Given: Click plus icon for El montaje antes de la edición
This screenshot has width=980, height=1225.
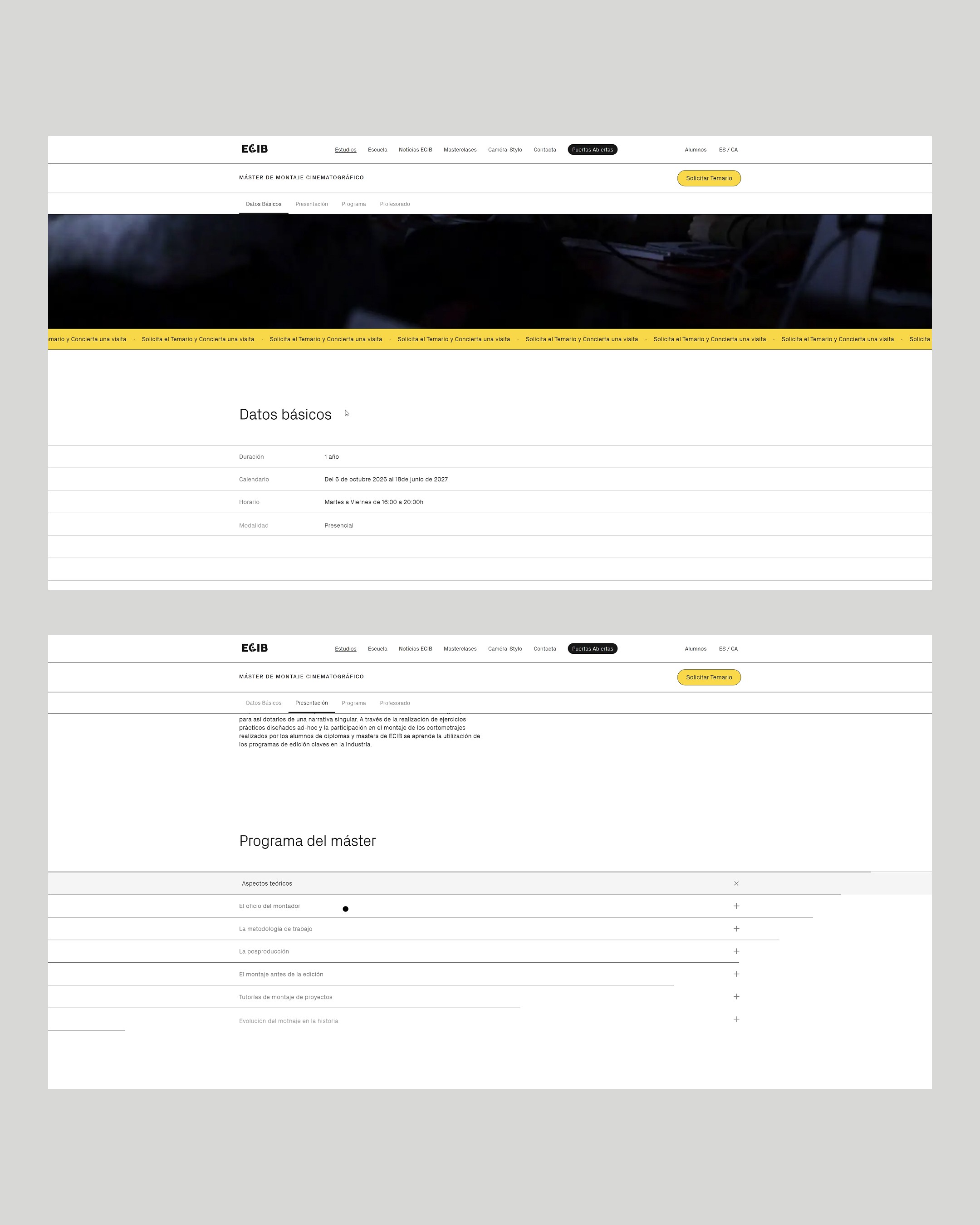Looking at the screenshot, I should click(x=736, y=974).
